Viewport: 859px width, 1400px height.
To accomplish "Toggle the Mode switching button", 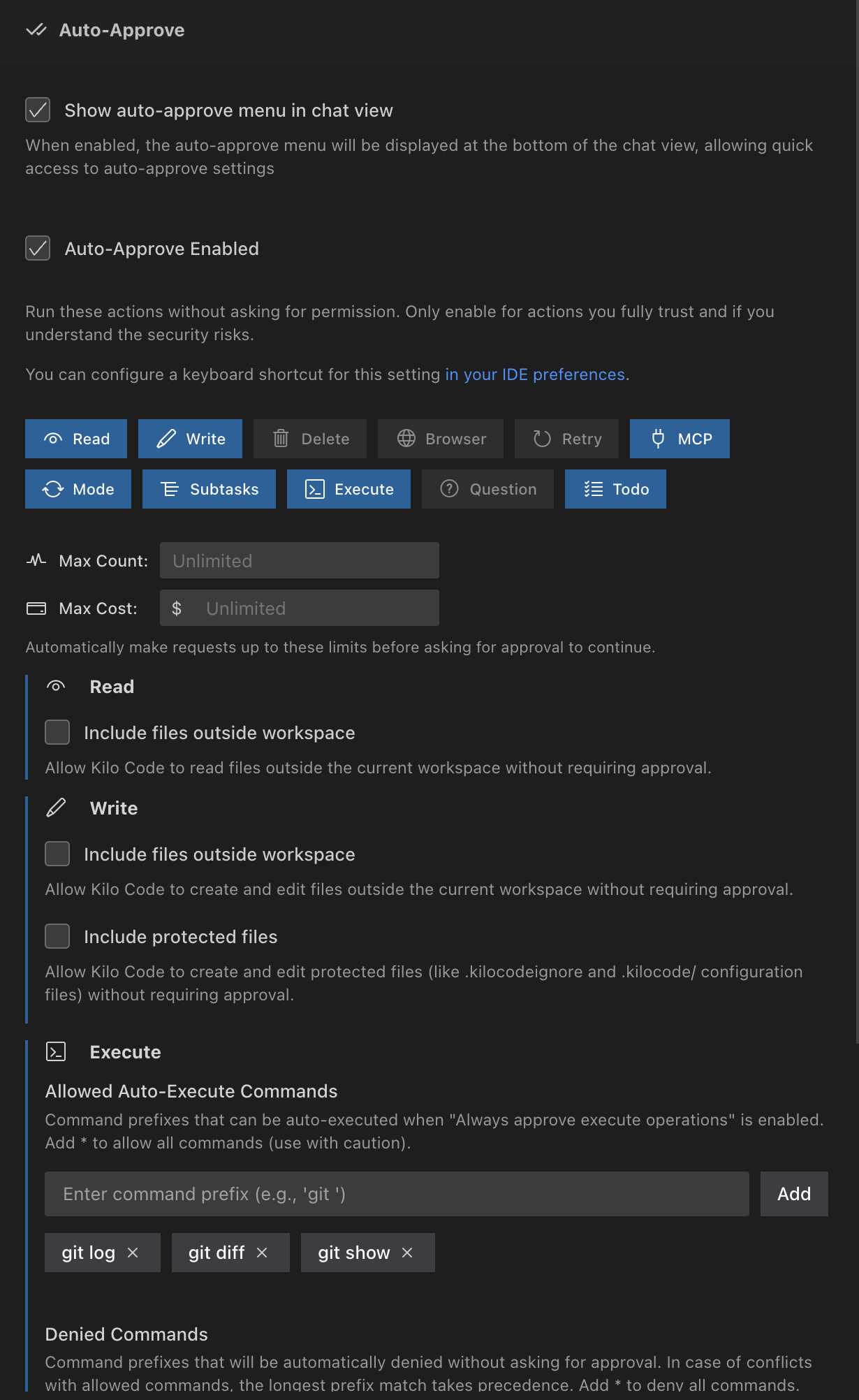I will click(78, 489).
